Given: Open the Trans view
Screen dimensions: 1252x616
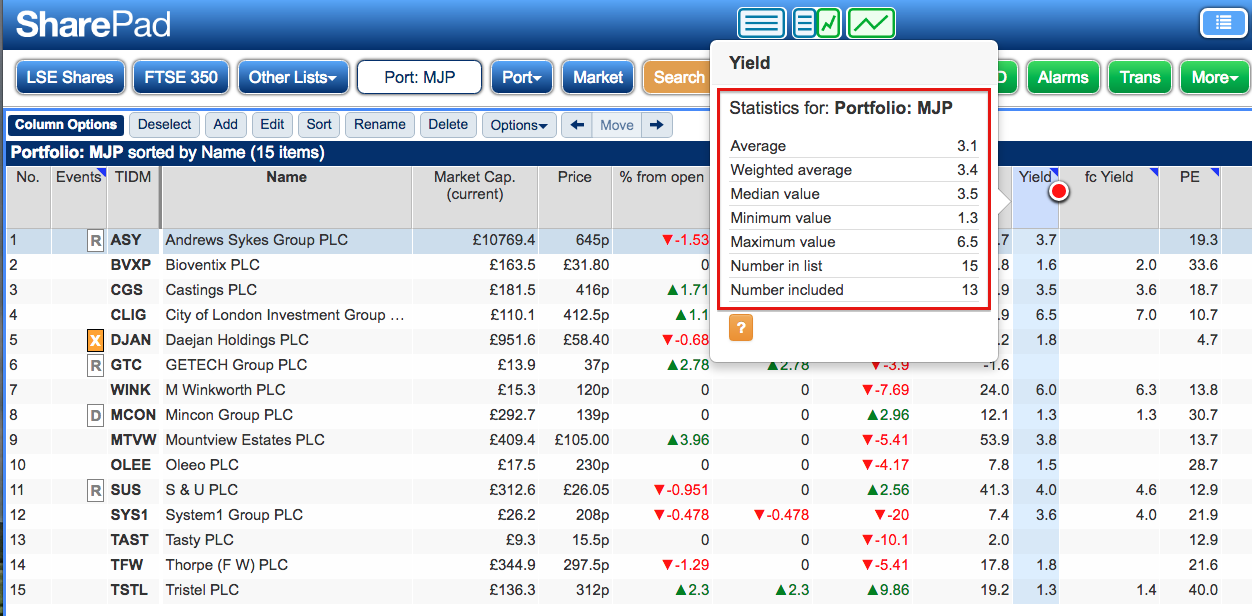Looking at the screenshot, I should (1140, 77).
